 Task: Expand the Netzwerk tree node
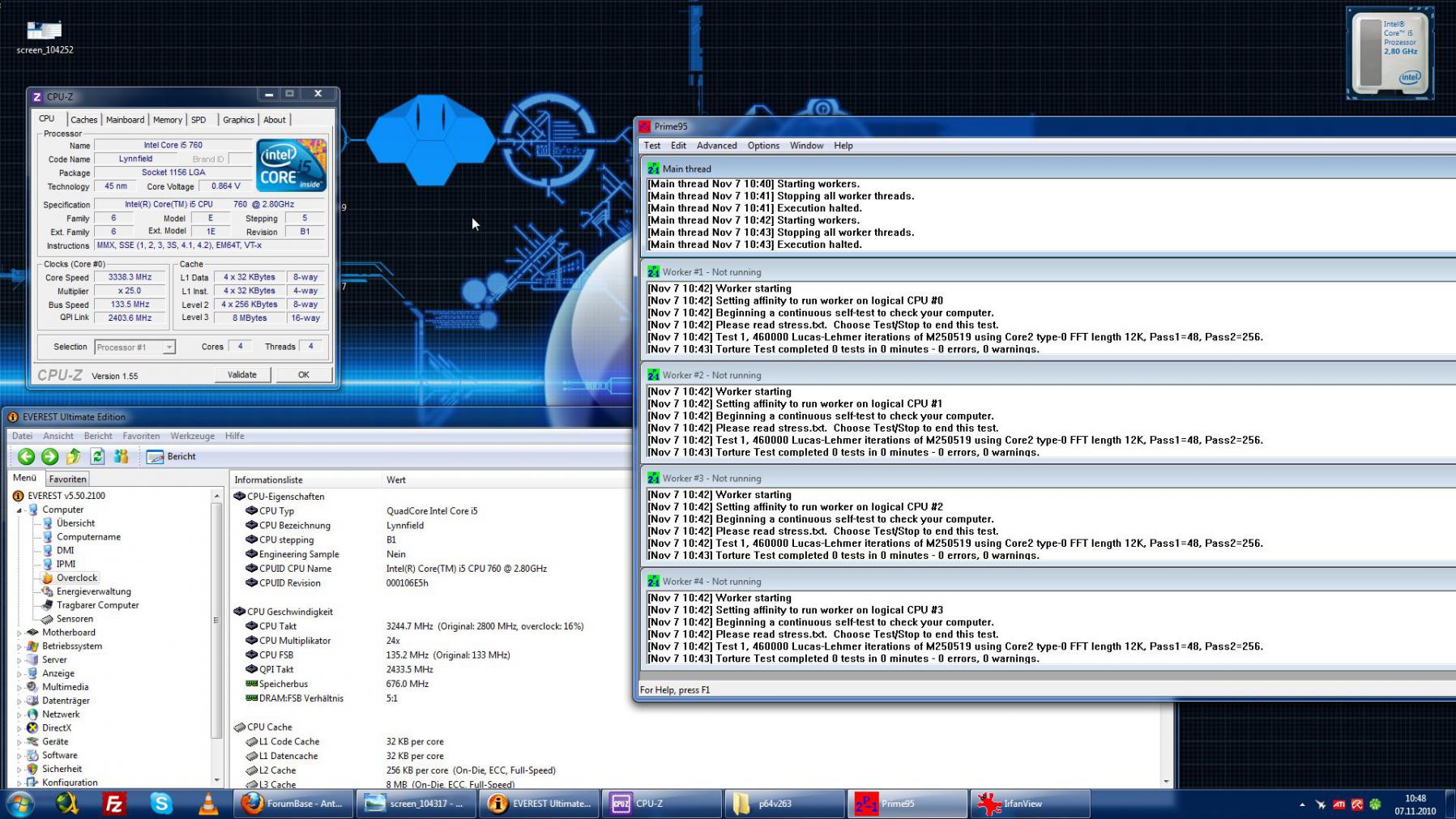19,714
